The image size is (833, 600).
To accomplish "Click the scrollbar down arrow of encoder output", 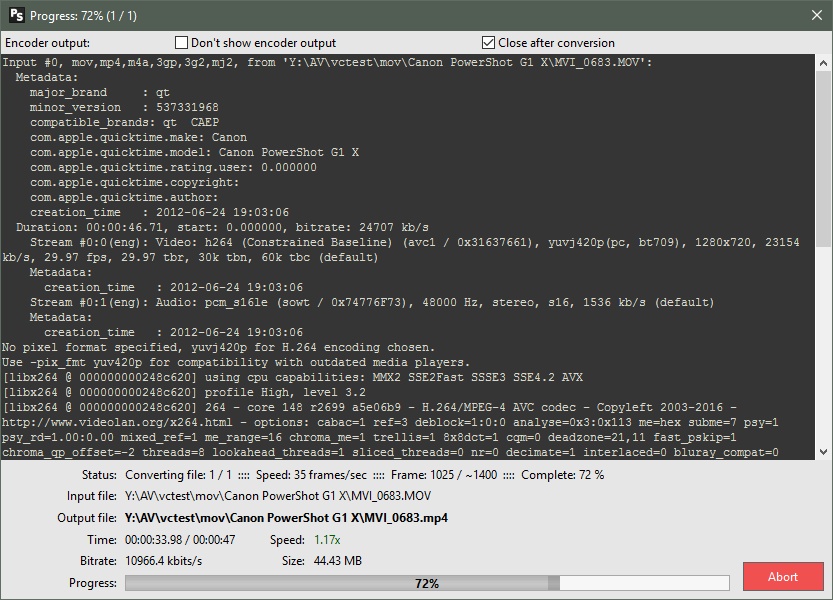I will [823, 452].
